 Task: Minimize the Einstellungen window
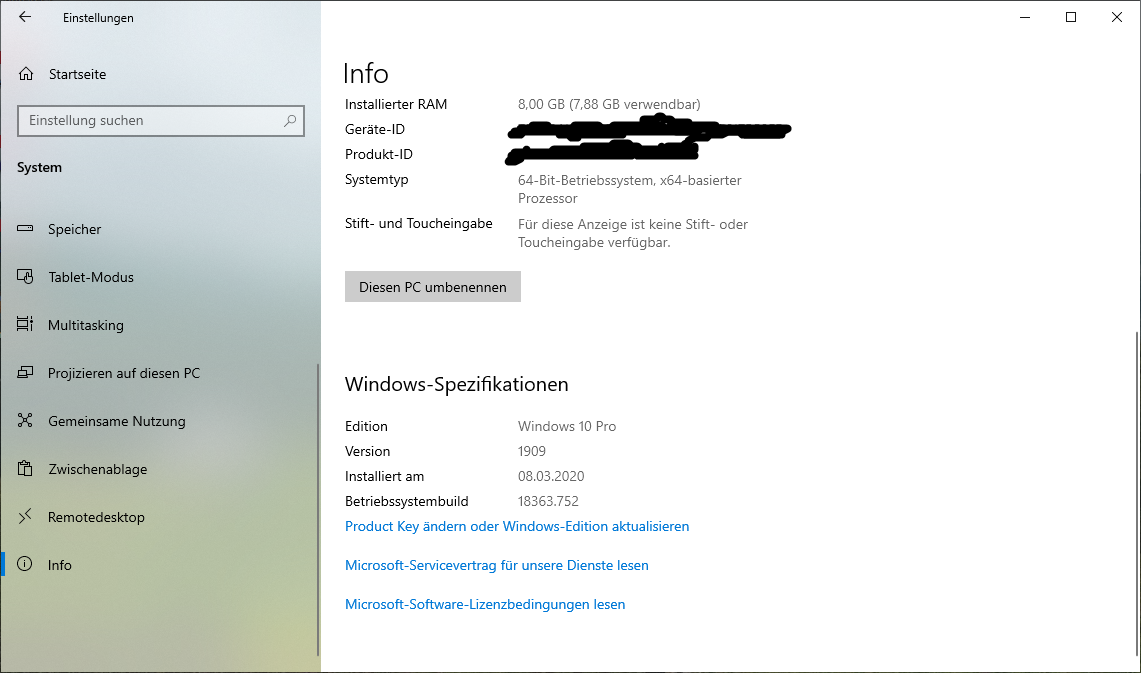coord(1025,17)
